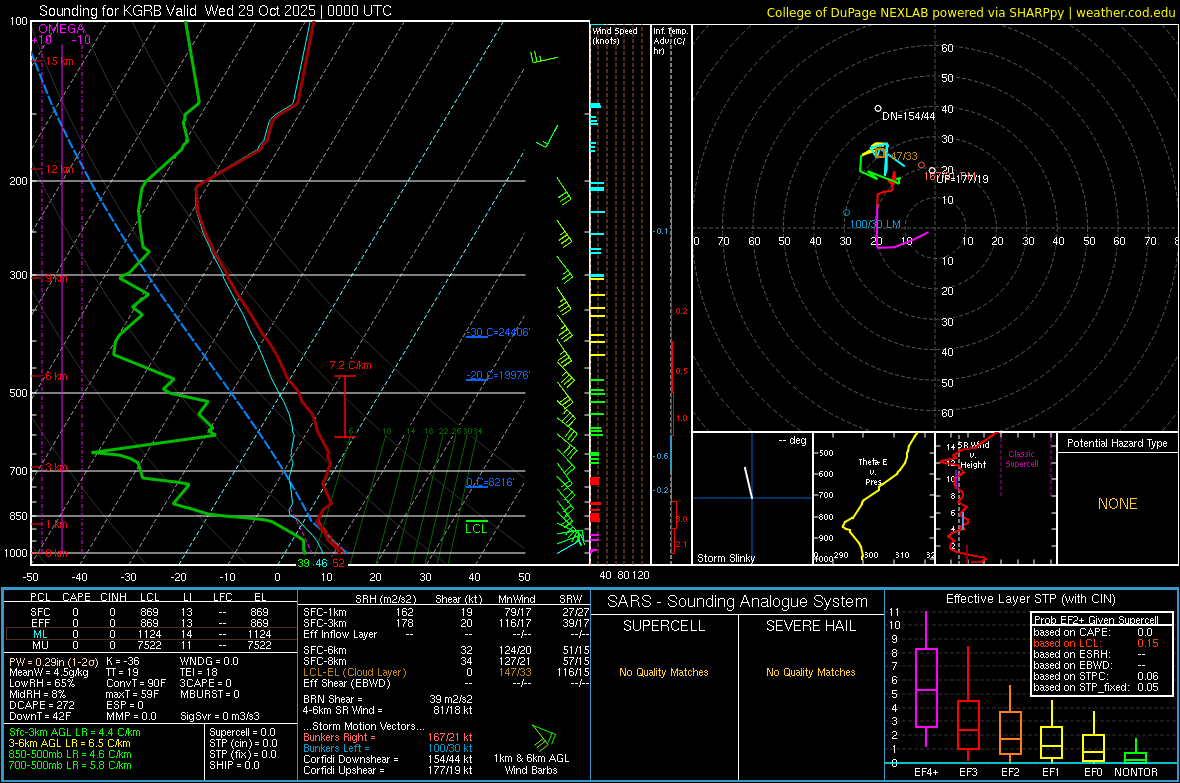
Task: Click the Theta-E v. Pres label
Action: point(873,472)
